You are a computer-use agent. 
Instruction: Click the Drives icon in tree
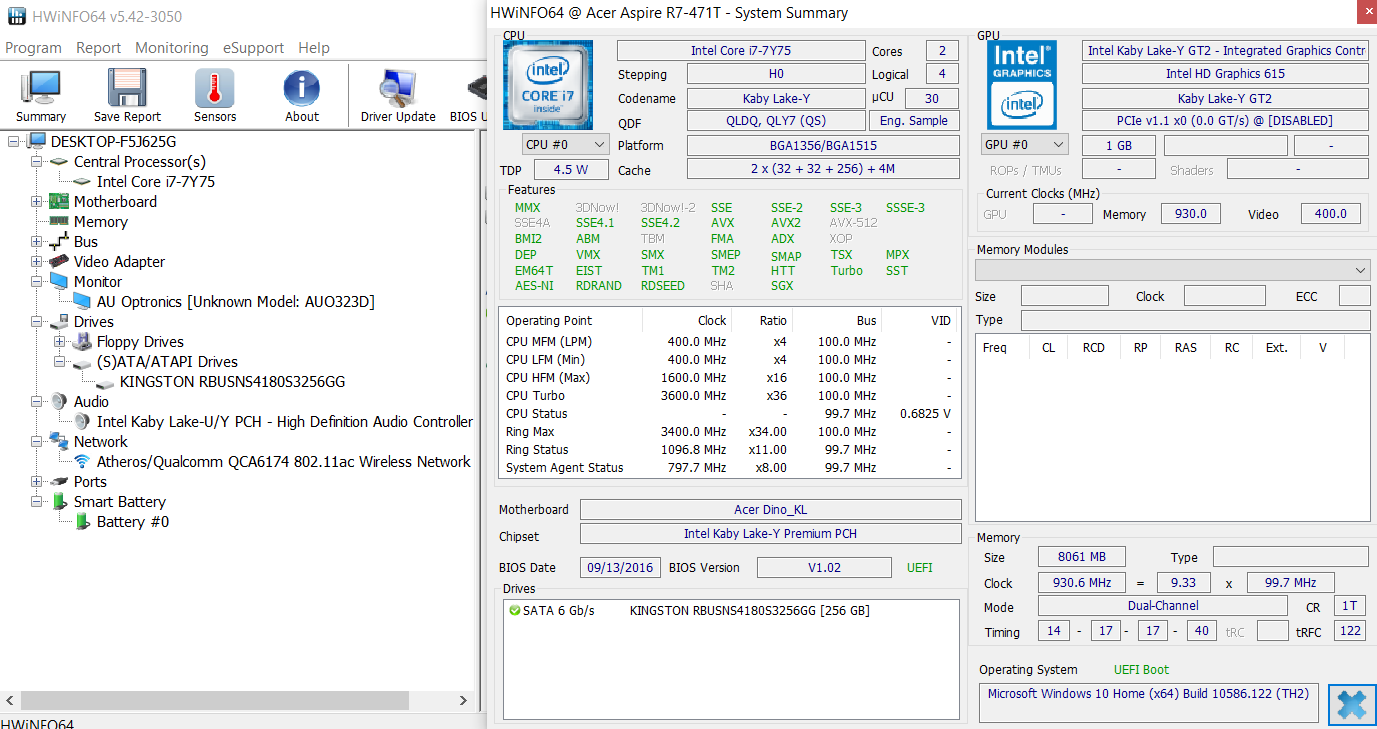[60, 321]
